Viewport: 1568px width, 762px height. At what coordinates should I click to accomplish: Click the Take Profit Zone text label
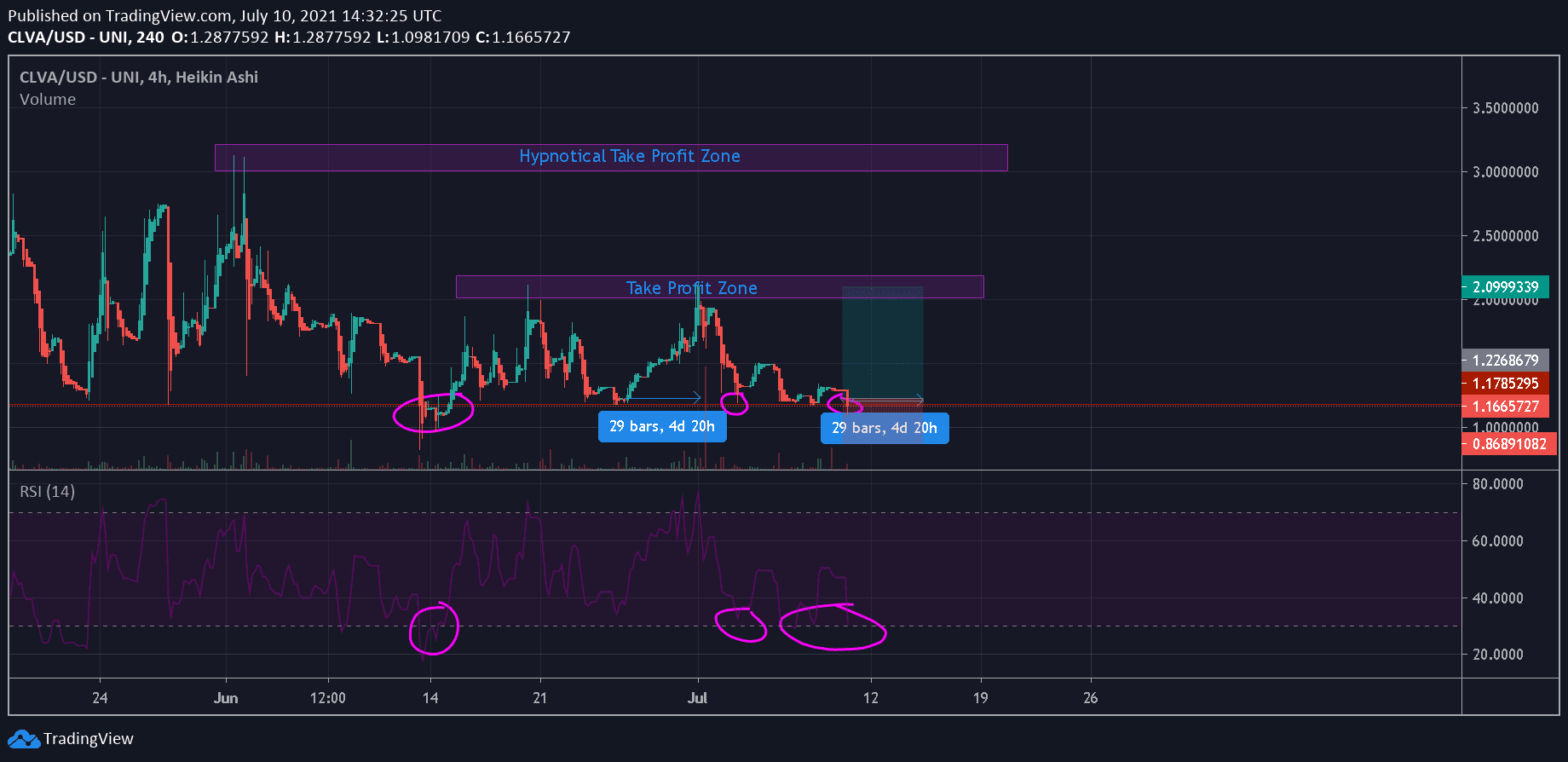(x=691, y=288)
